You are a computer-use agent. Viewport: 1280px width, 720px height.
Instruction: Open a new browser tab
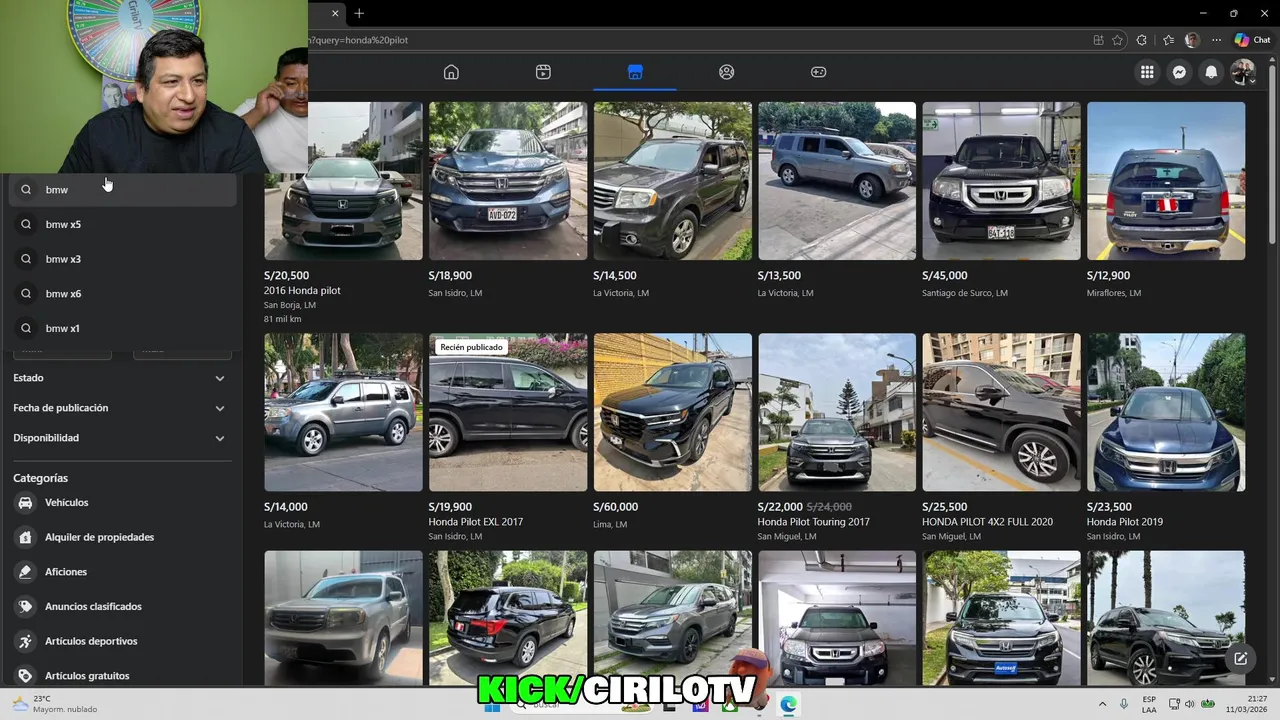tap(359, 13)
